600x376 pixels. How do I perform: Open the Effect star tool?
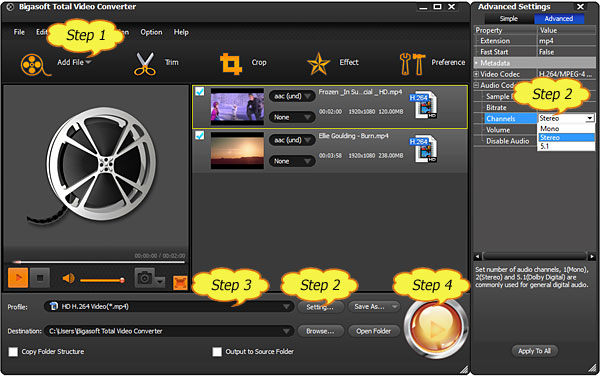[318, 64]
